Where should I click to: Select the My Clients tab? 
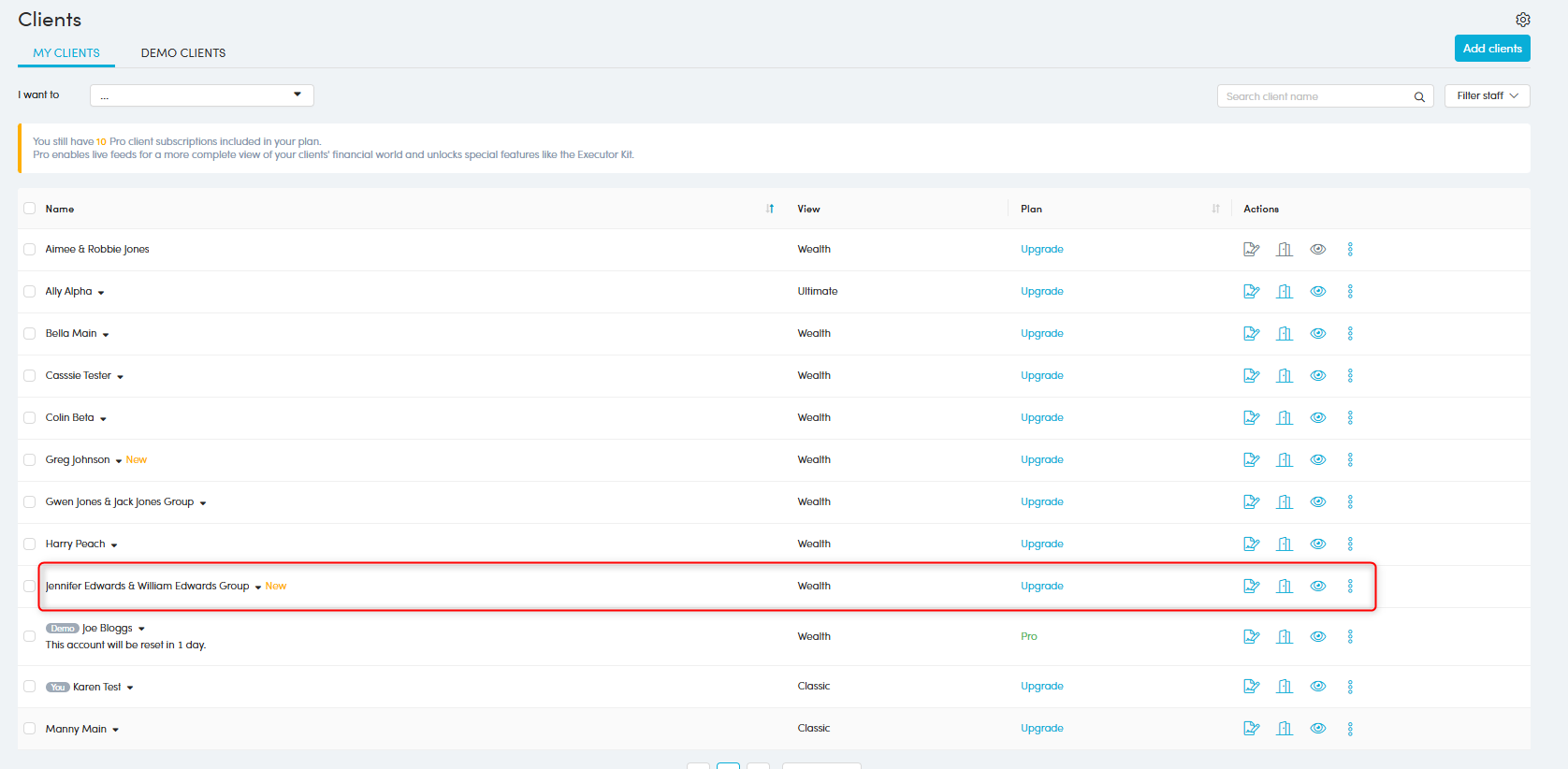(66, 53)
